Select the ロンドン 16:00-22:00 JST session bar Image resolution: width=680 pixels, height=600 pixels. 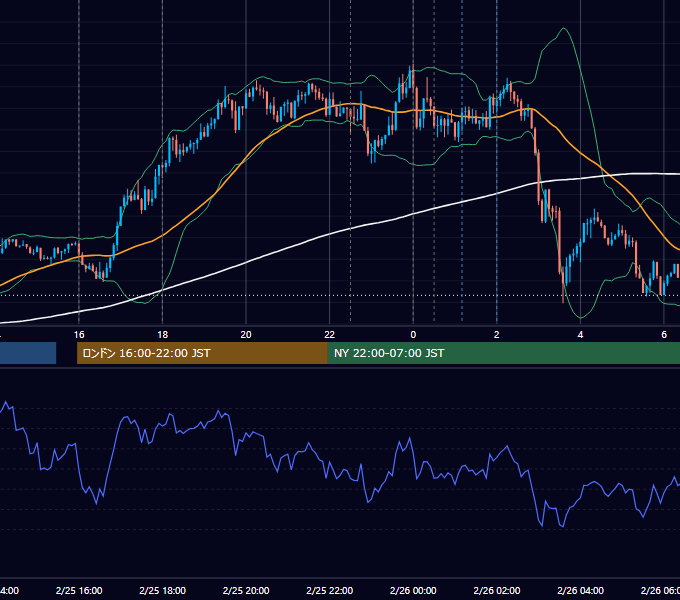coord(202,353)
